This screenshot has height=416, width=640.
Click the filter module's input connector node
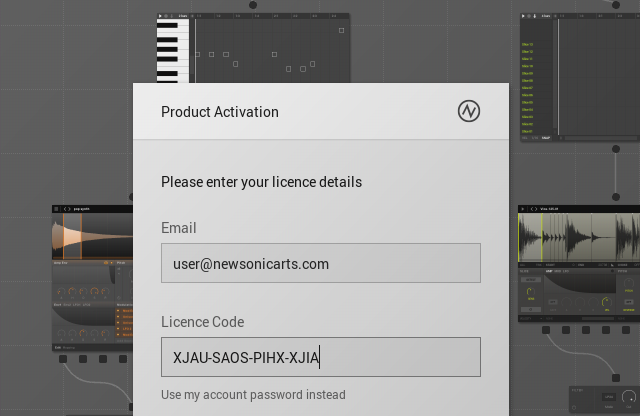tap(616, 378)
